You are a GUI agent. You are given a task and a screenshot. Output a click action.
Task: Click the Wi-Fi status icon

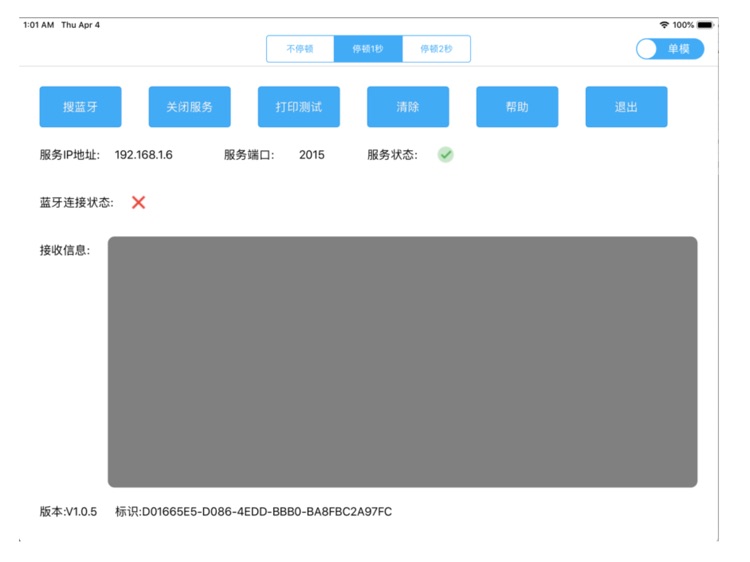(664, 24)
